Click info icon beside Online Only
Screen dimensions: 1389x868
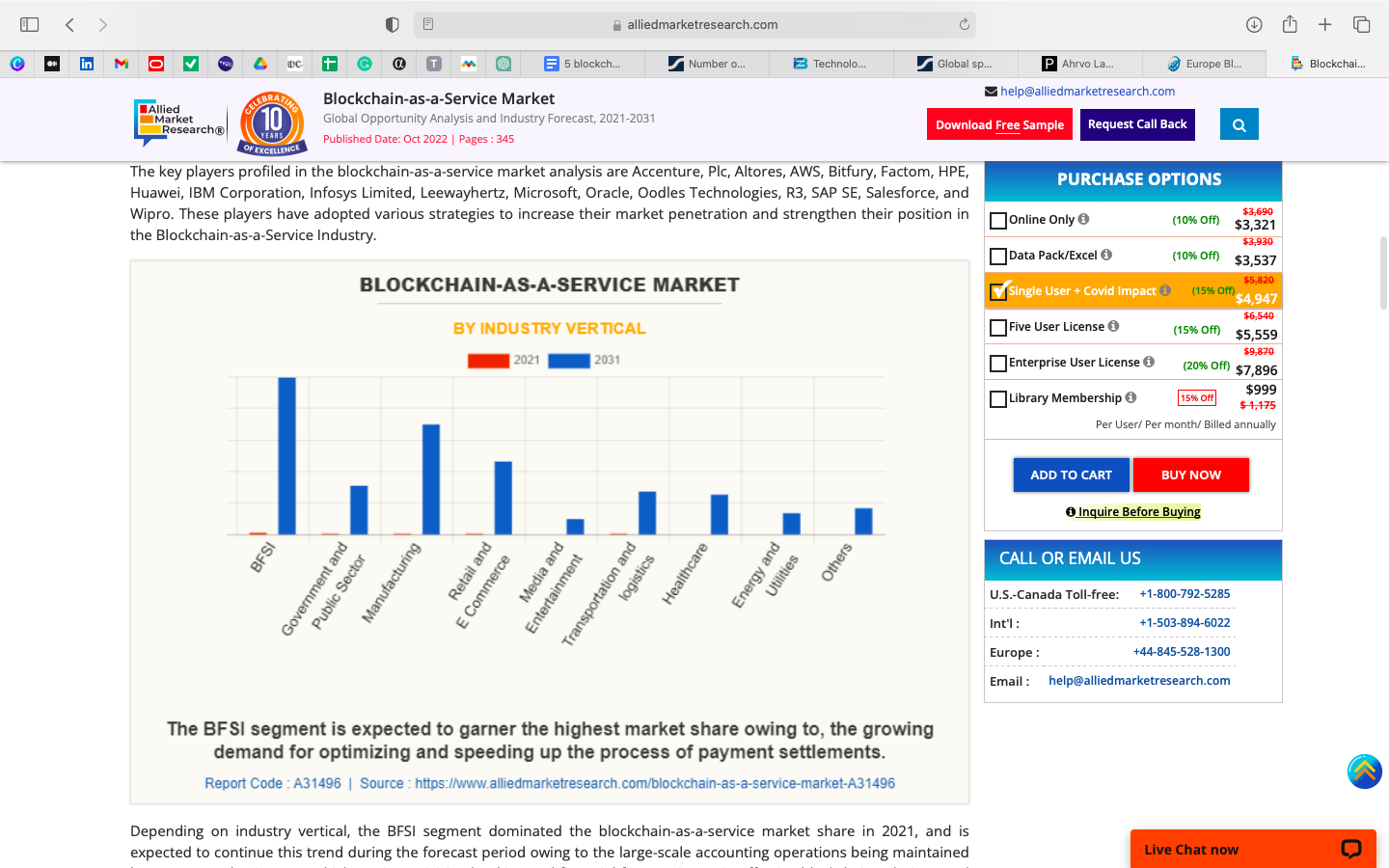(1083, 219)
